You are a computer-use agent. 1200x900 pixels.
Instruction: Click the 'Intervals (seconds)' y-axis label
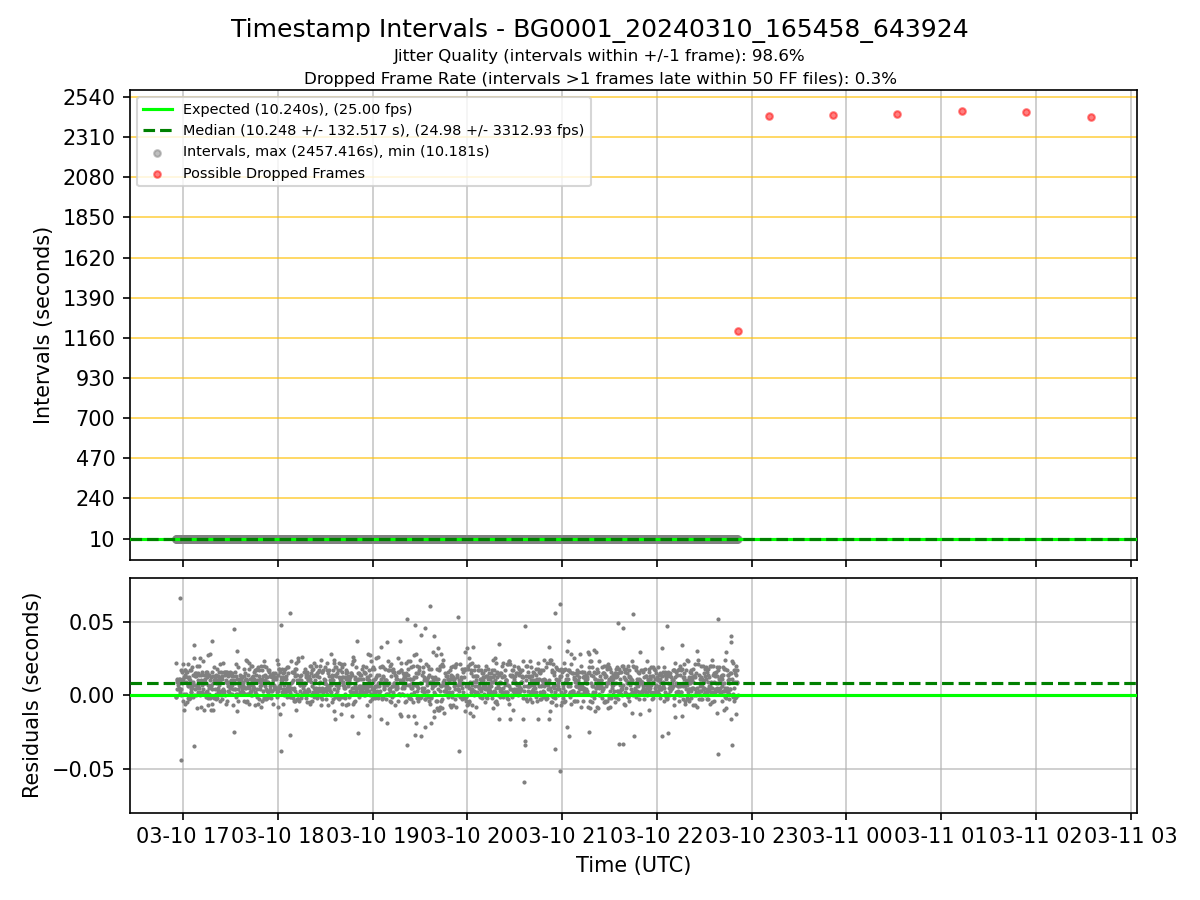click(43, 325)
